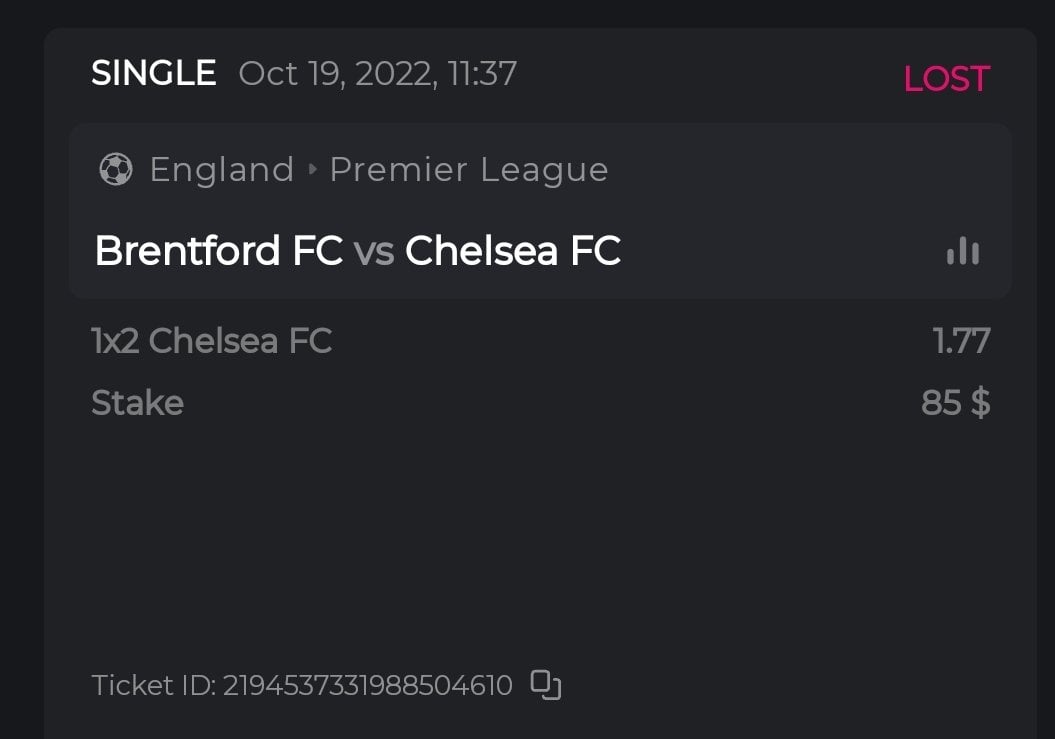Copy the Ticket ID to clipboard
The image size is (1055, 739).
(545, 685)
